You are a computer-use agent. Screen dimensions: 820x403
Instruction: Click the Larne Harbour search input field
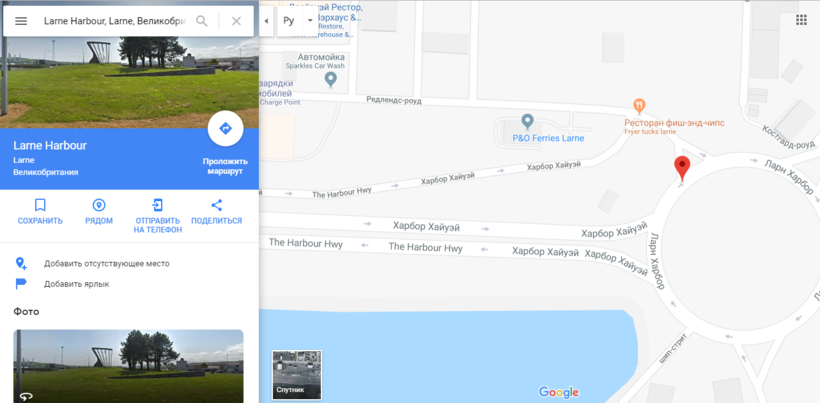click(115, 21)
